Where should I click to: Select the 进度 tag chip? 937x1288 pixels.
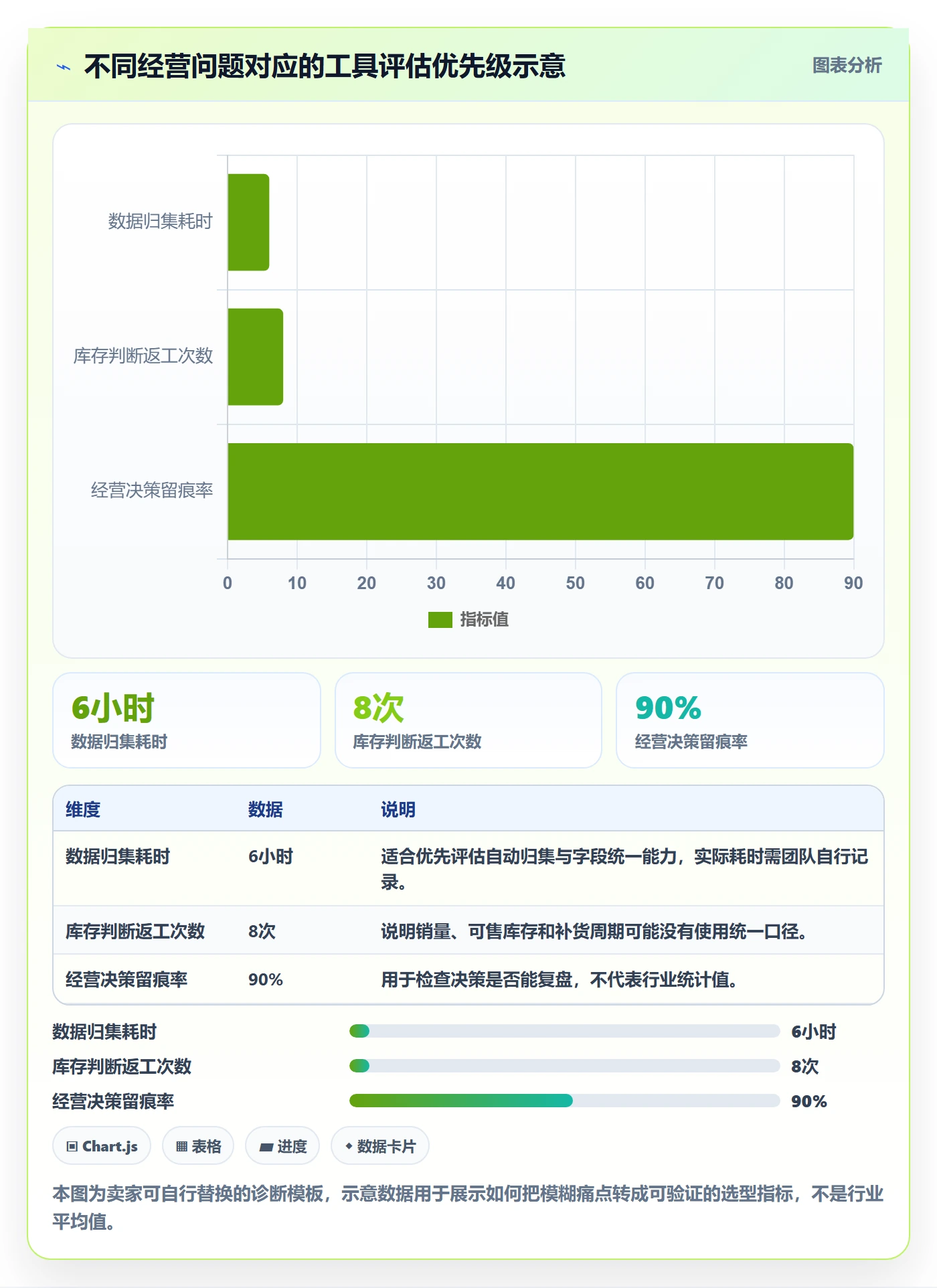click(282, 1146)
